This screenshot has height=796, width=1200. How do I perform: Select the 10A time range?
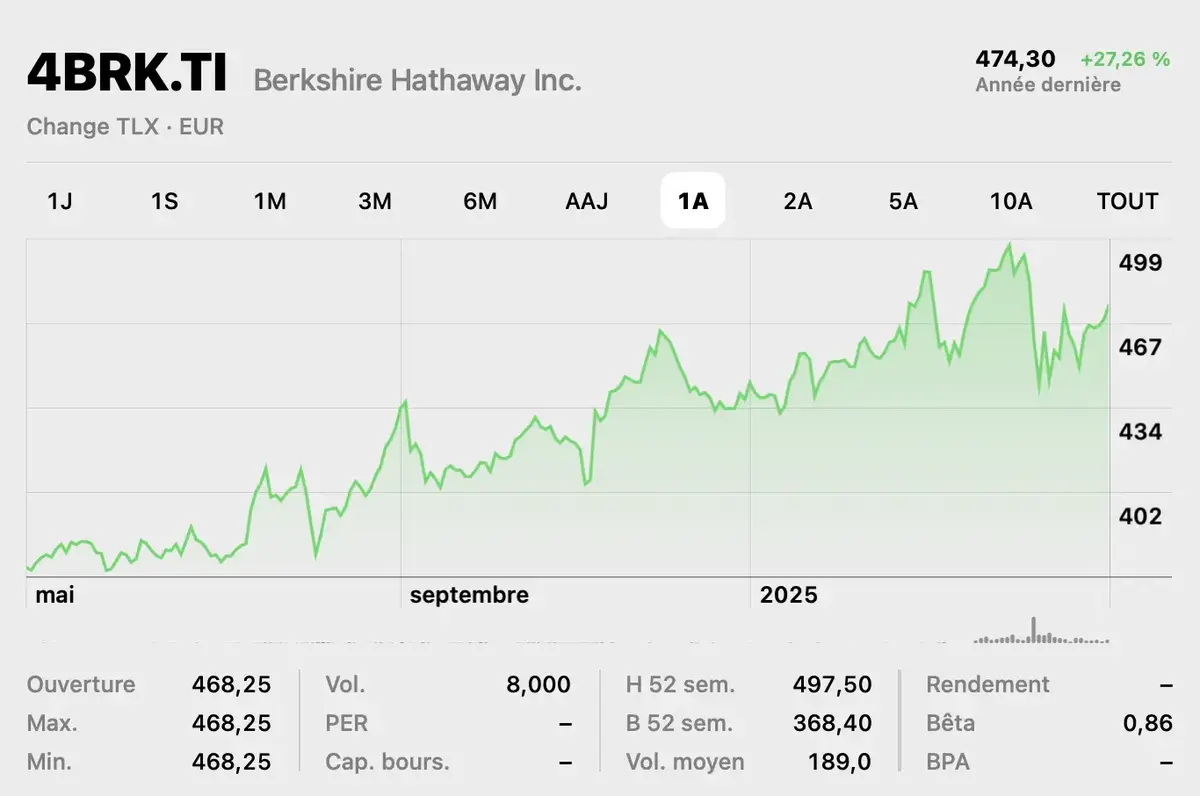(x=1010, y=201)
